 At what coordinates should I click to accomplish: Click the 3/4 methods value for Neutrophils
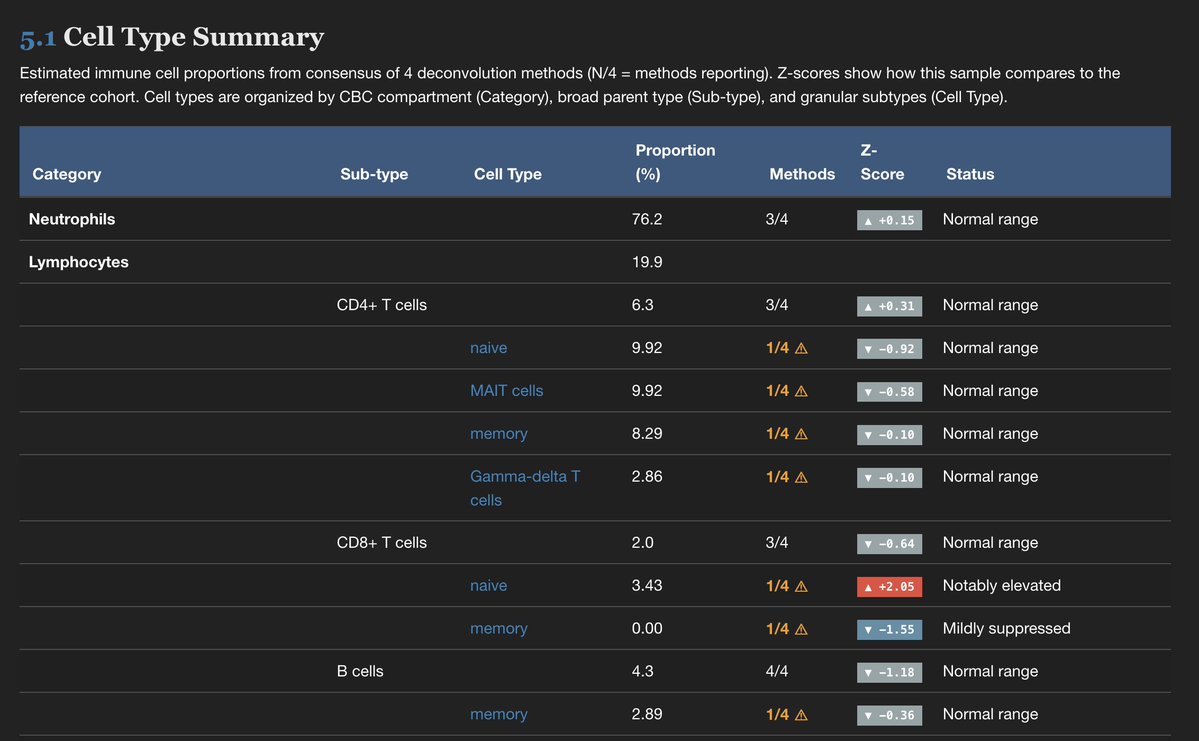tap(777, 219)
